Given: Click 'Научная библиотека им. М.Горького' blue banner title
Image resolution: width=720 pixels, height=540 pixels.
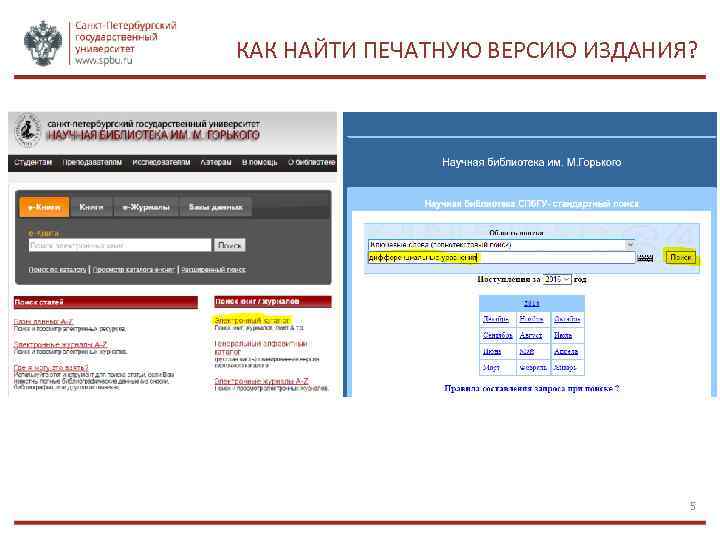Looking at the screenshot, I should click(531, 163).
